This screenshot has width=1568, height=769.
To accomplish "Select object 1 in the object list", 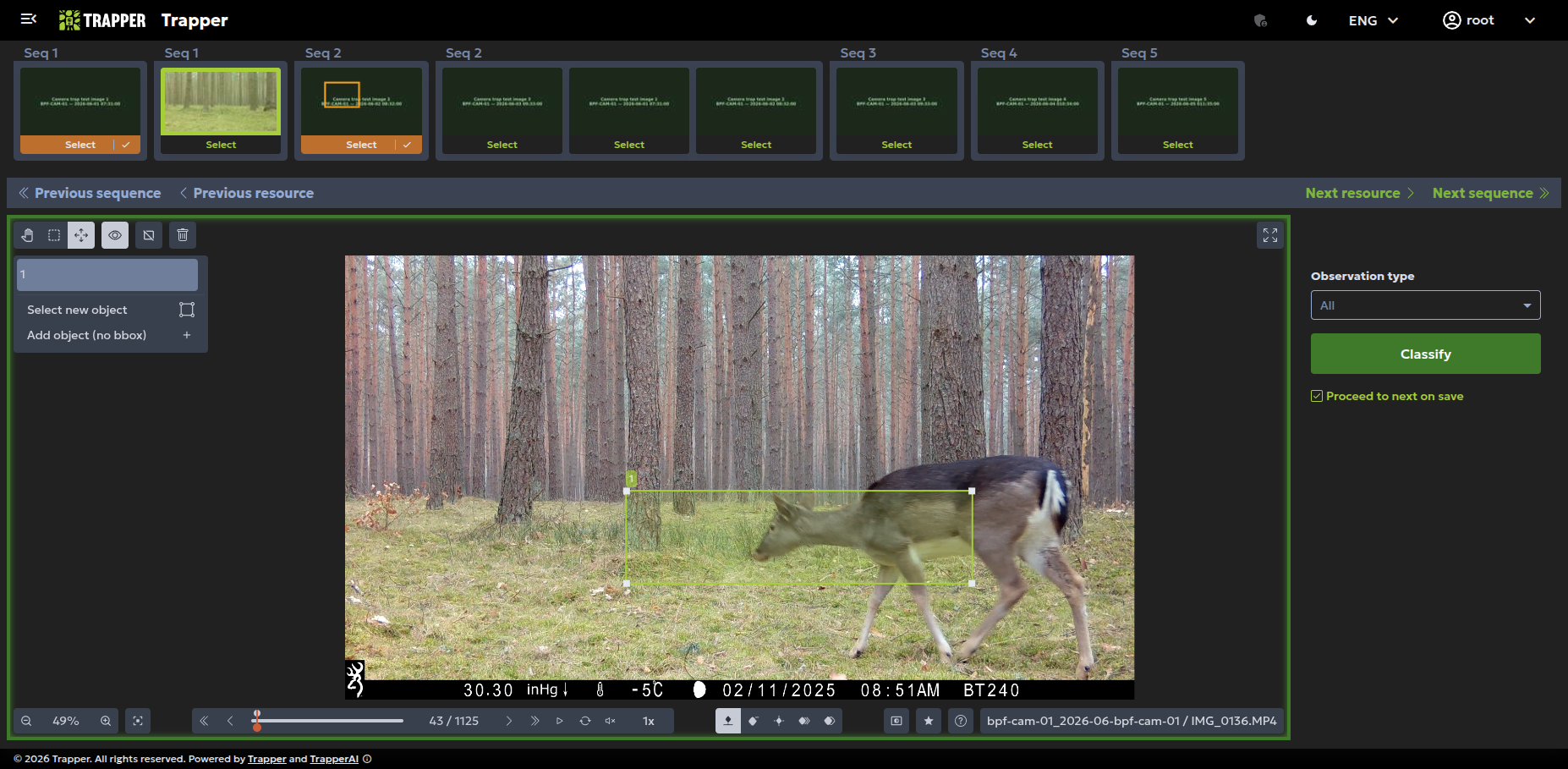I will (x=107, y=275).
